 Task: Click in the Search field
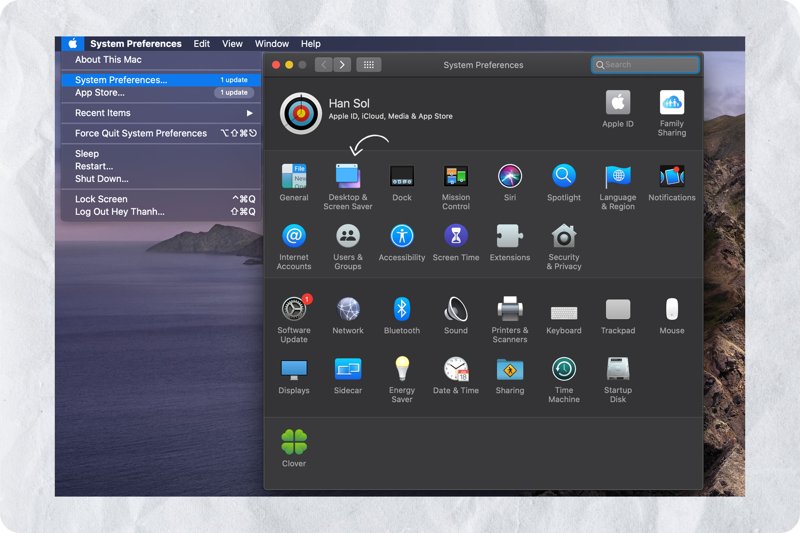coord(645,65)
